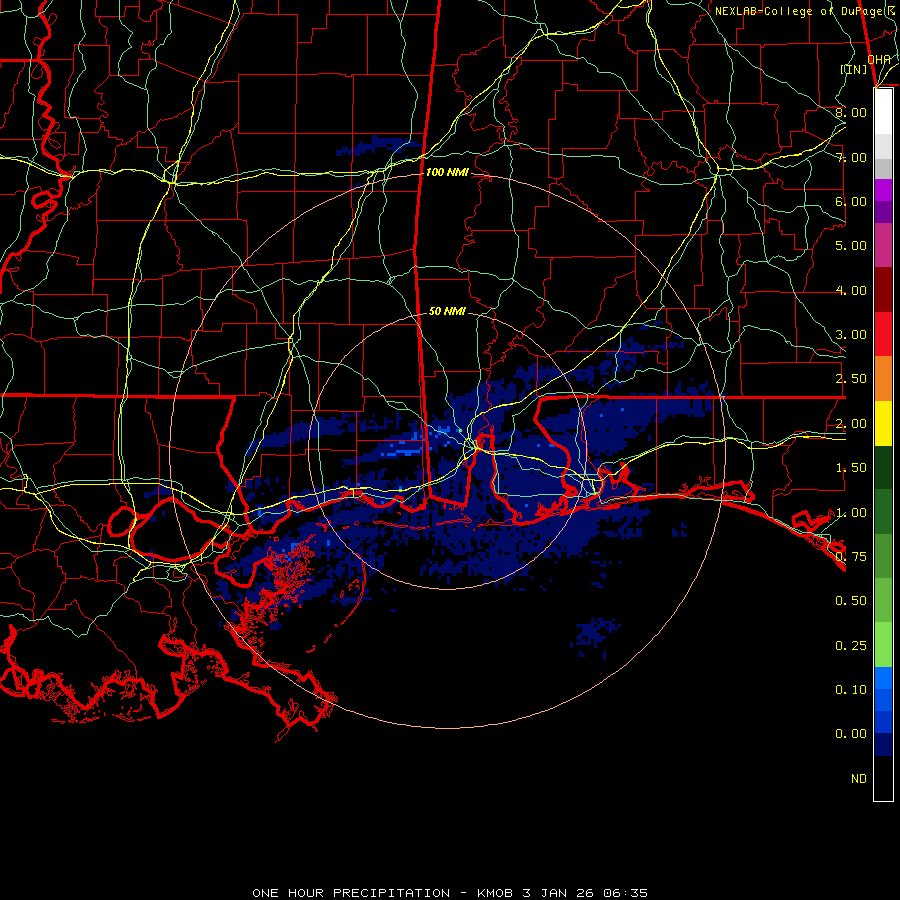Pick the magenta swatch on color scale

[x=883, y=190]
